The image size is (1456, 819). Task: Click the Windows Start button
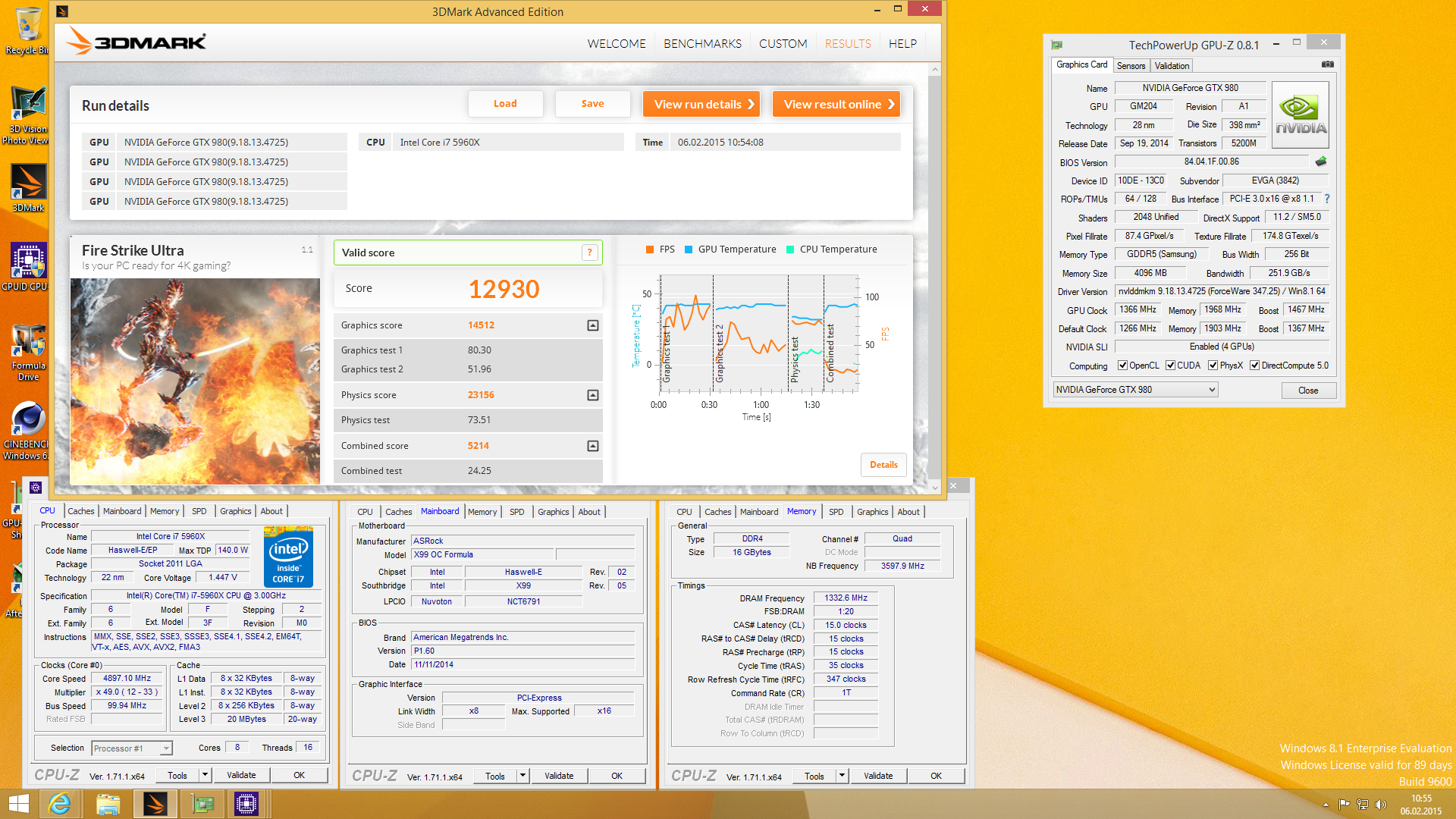(x=18, y=804)
